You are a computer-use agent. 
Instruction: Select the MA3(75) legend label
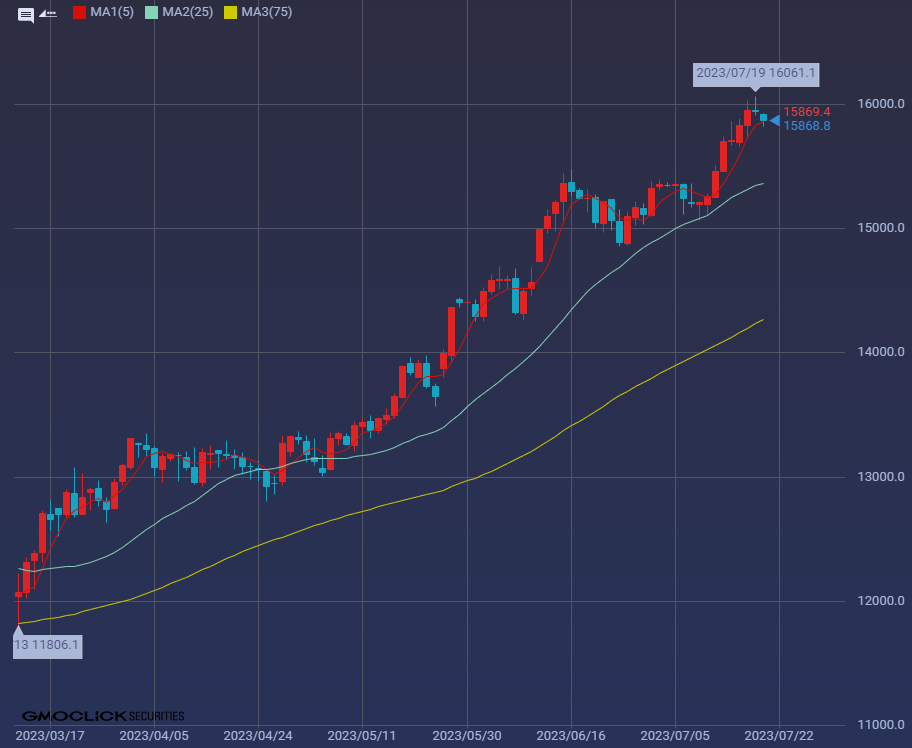[266, 12]
